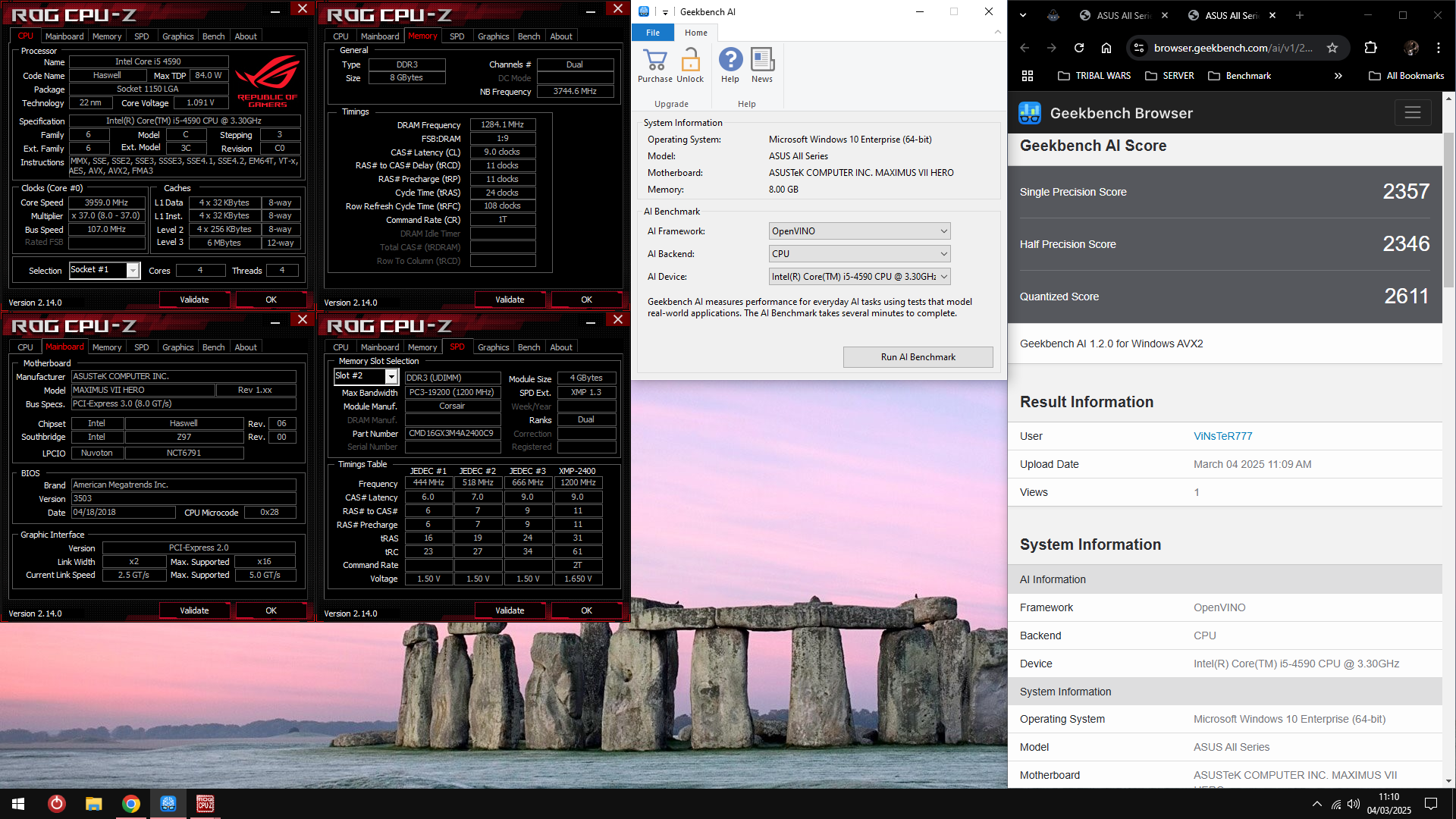This screenshot has height=819, width=1456.
Task: Open the browser profile avatar
Action: pos(1411,48)
